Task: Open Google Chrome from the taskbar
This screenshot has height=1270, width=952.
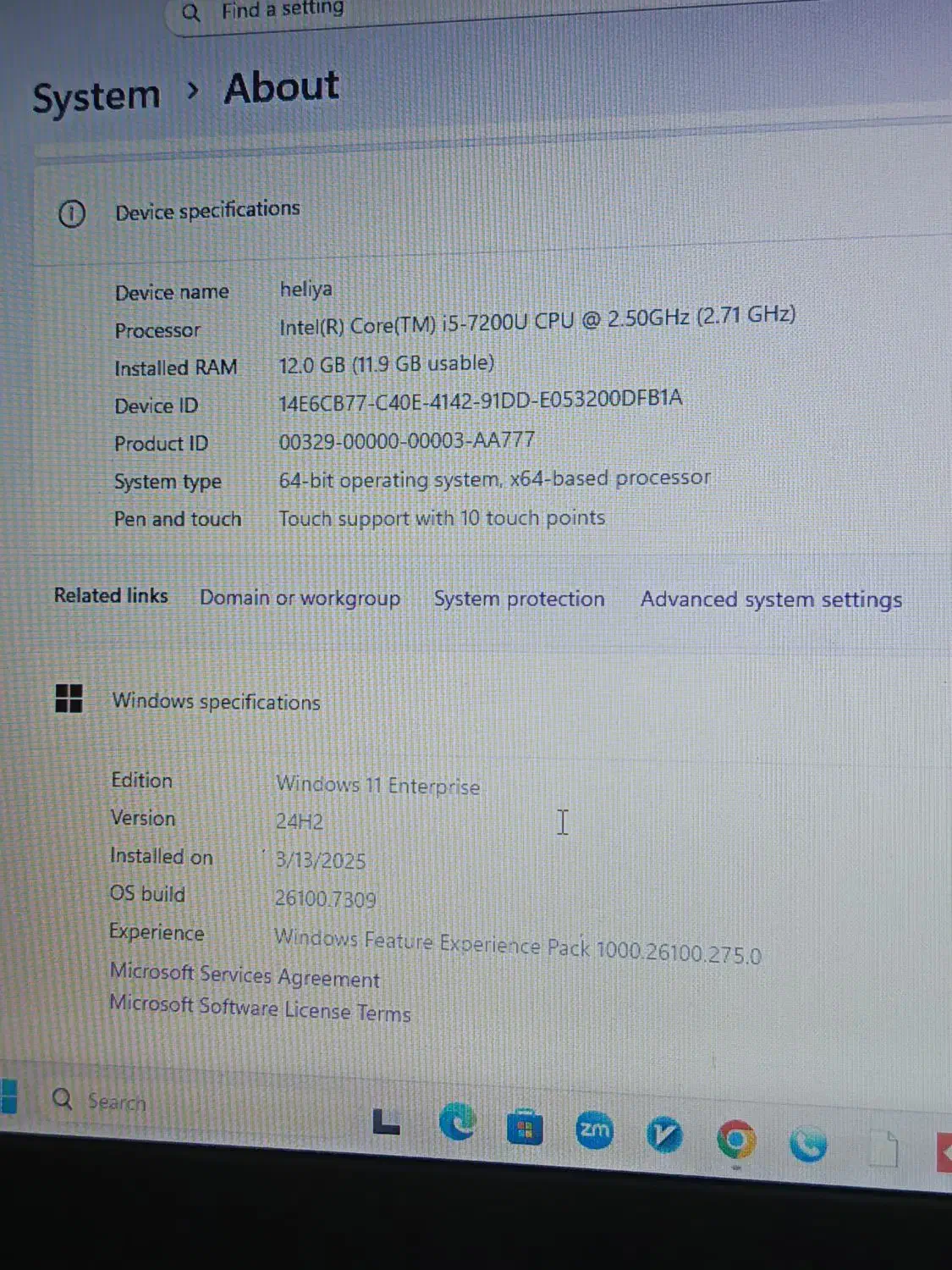Action: [x=736, y=1140]
